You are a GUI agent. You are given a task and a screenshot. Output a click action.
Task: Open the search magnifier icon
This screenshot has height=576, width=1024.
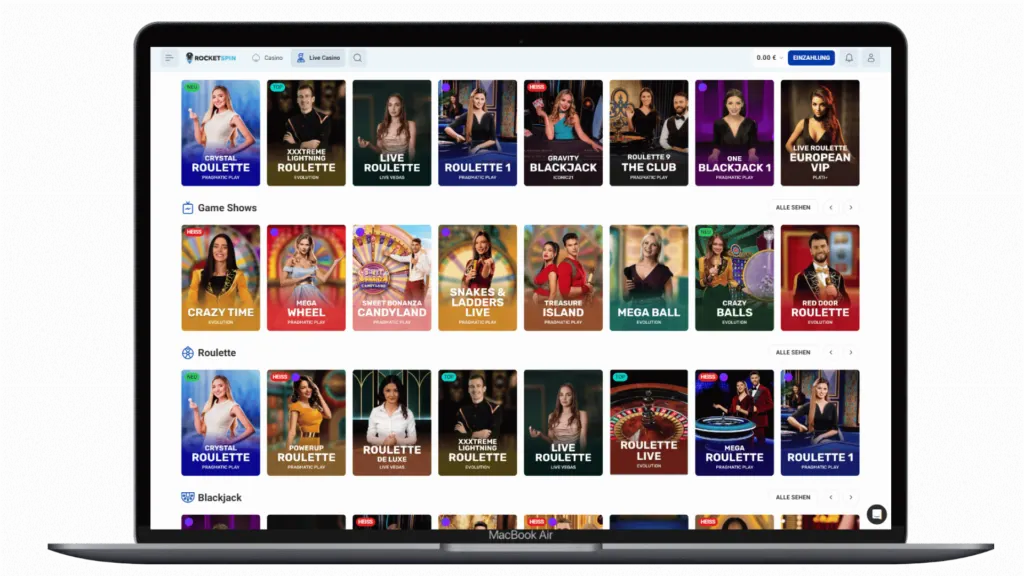coord(358,58)
